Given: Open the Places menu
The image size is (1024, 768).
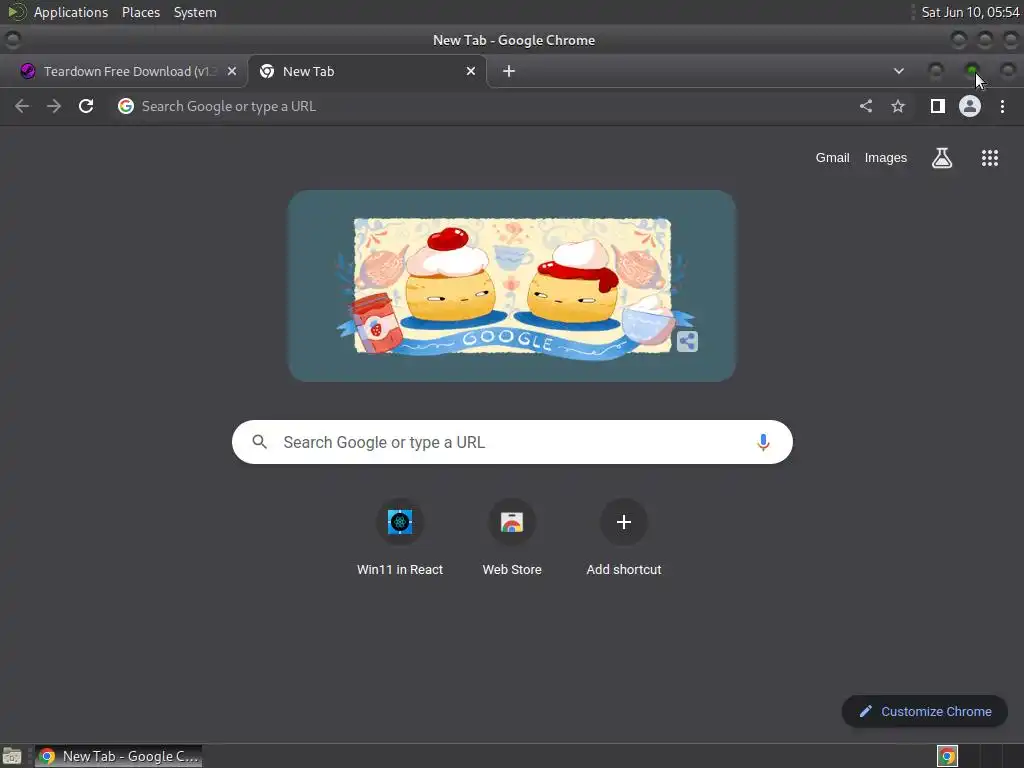Looking at the screenshot, I should 140,12.
